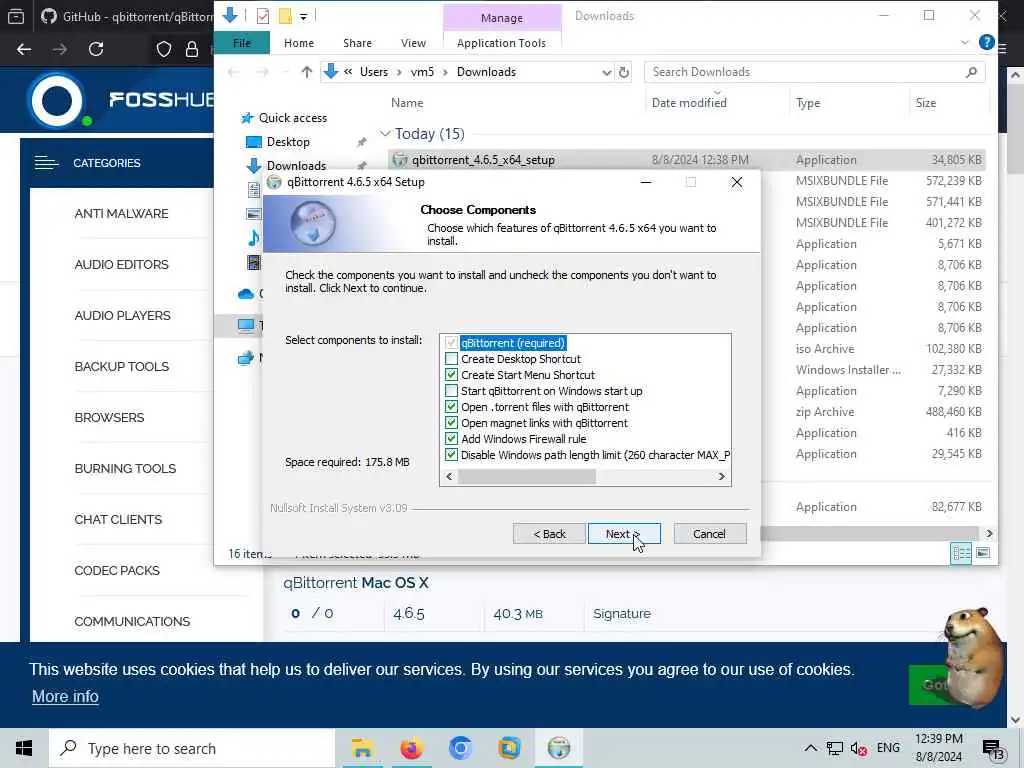
Task: Open ANTI MALWARE category
Action: click(121, 214)
